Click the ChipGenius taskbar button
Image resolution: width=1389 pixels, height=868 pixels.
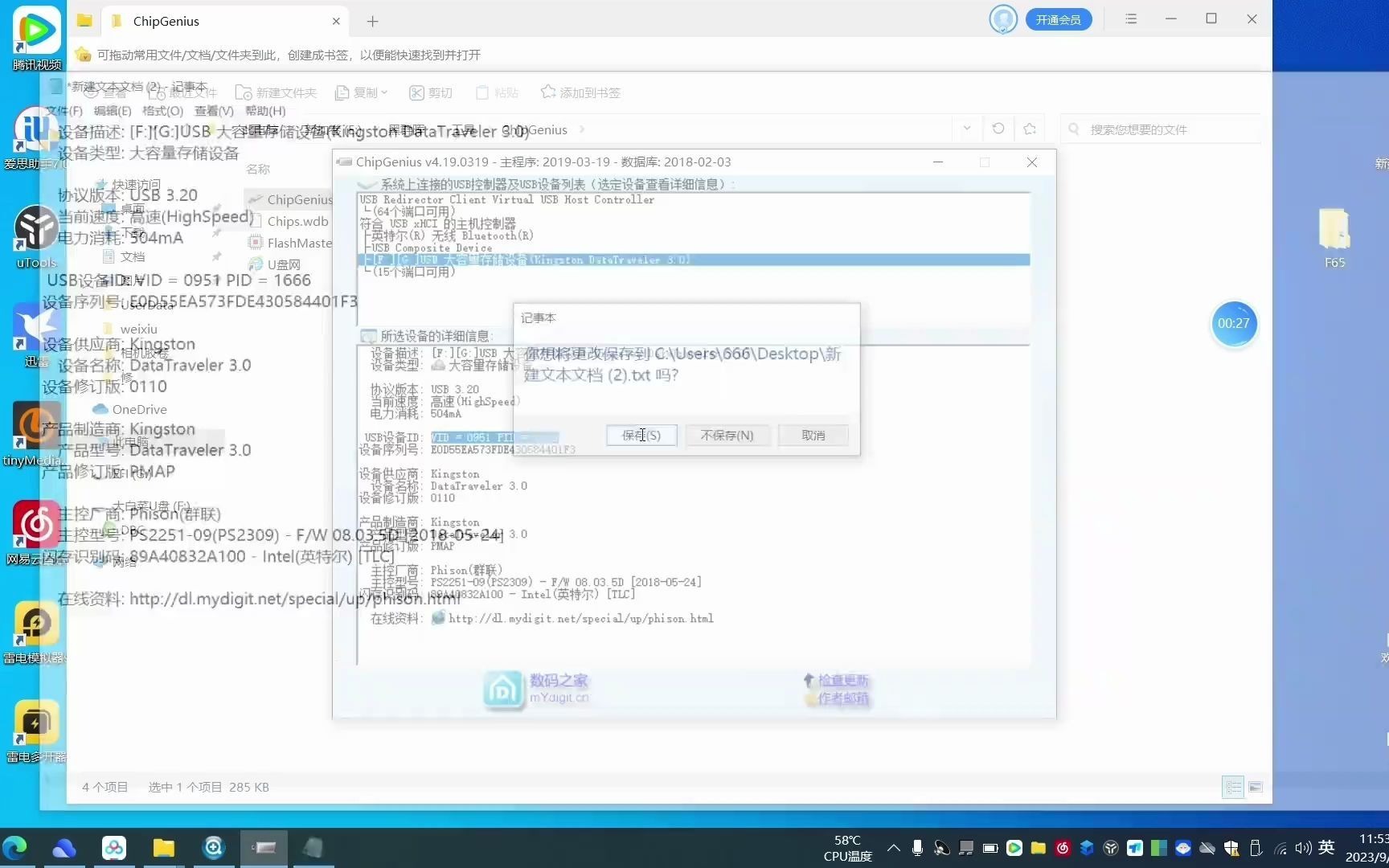(x=264, y=848)
